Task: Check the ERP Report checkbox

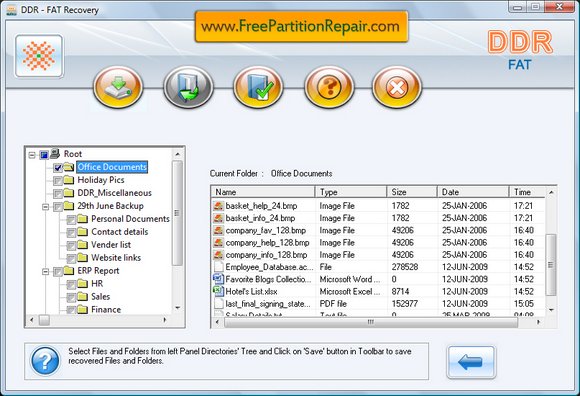Action: 58,272
